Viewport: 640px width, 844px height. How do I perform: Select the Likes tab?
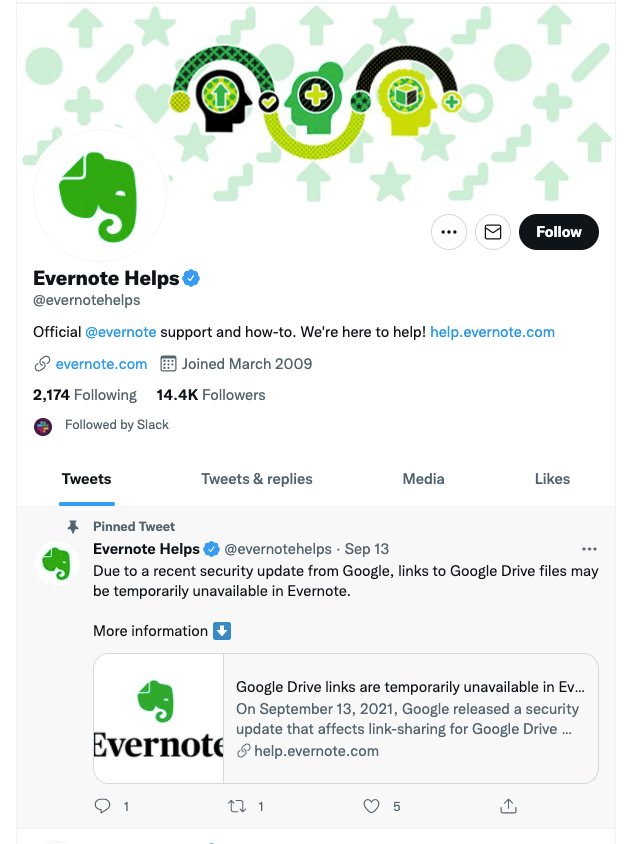coord(552,479)
